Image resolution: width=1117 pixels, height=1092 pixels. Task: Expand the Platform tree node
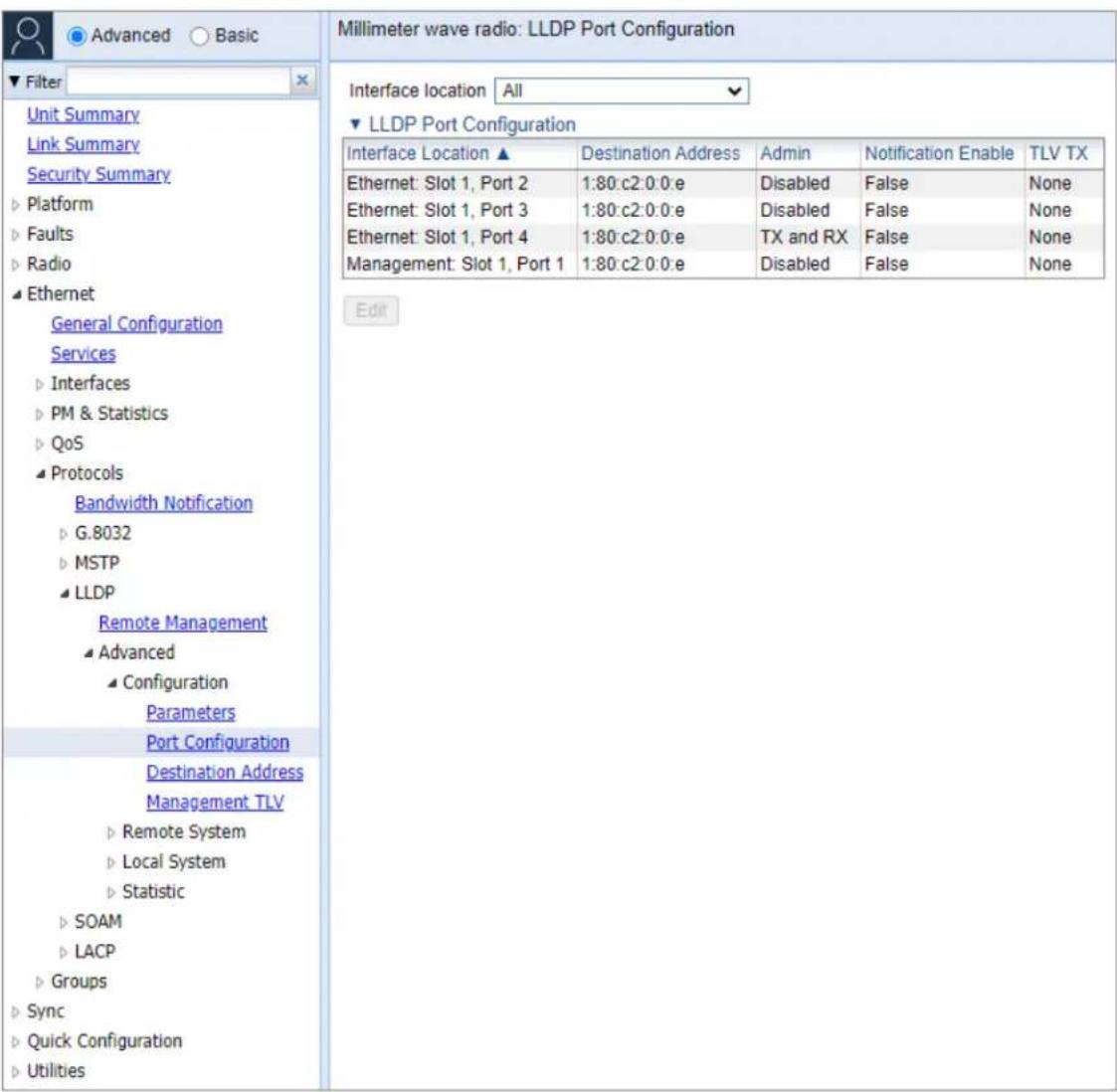pos(16,205)
